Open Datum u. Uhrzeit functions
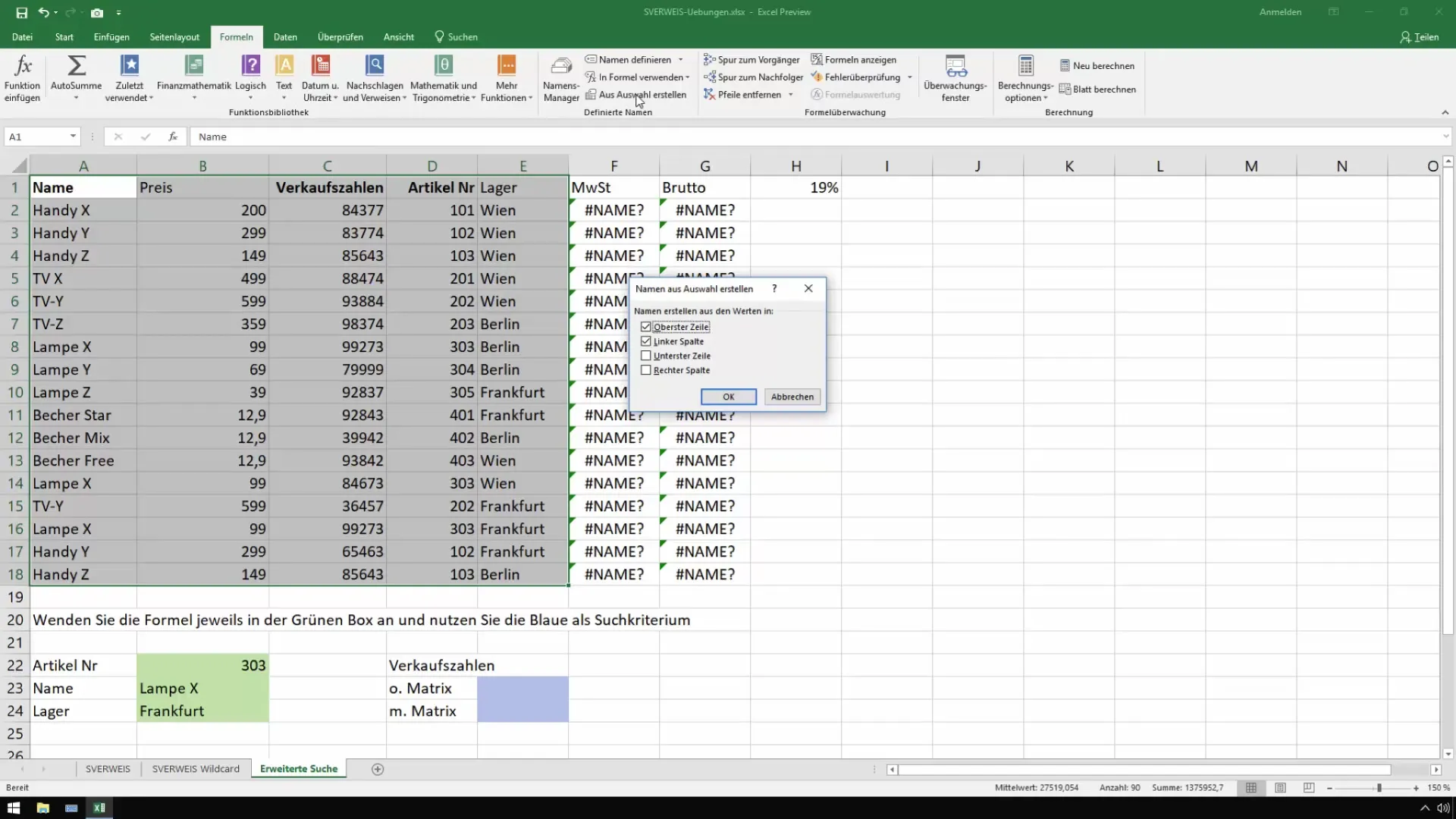Viewport: 1456px width, 819px height. pos(321,66)
